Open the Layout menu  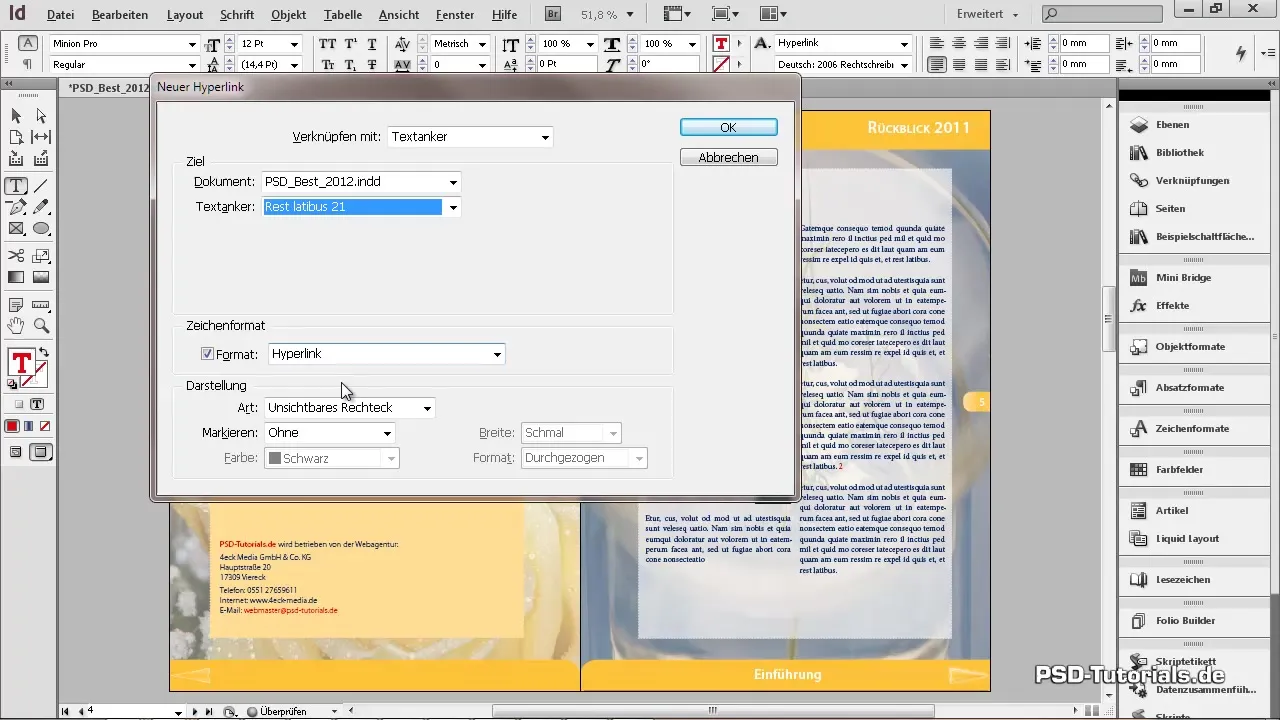click(185, 15)
